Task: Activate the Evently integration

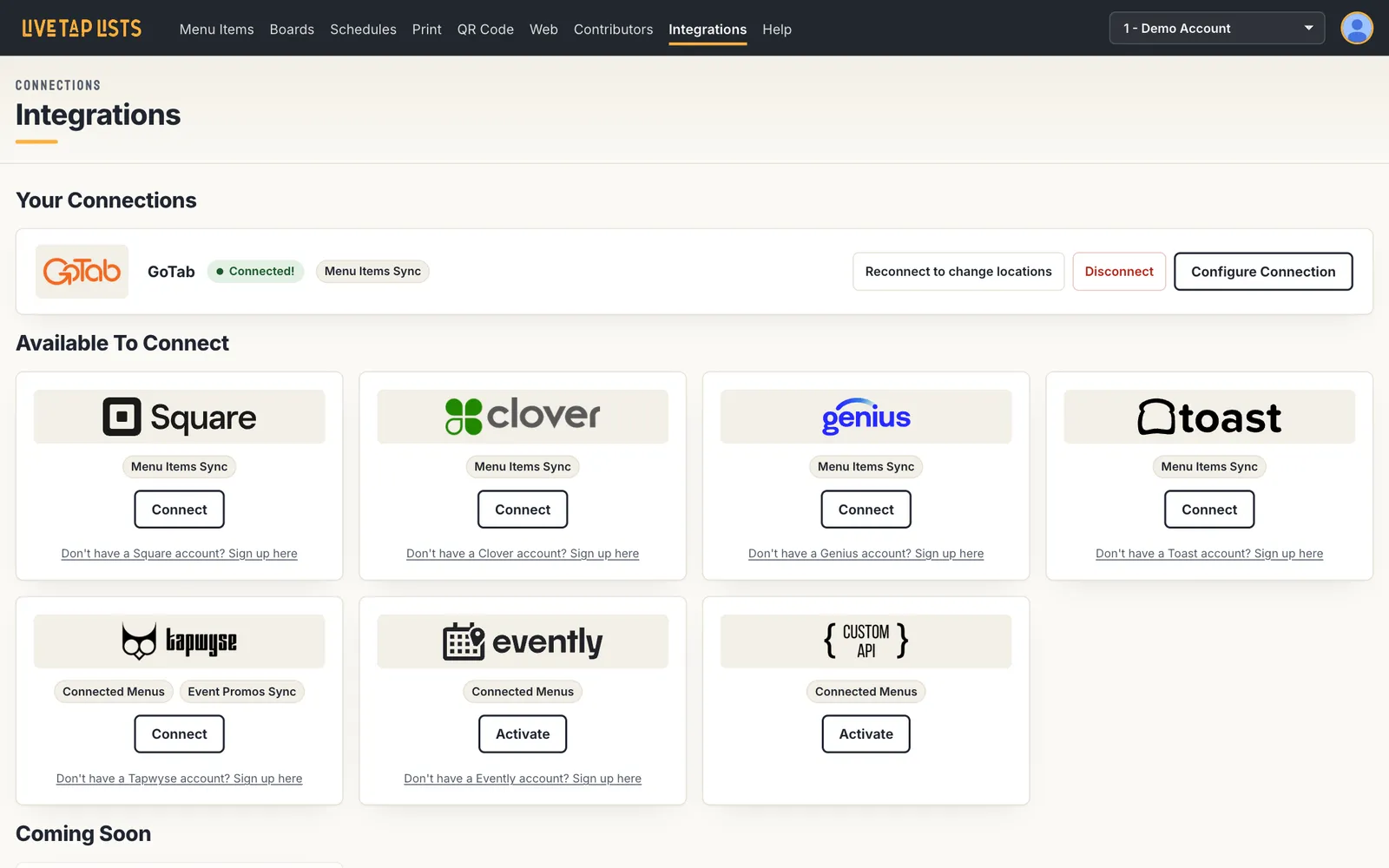Action: pos(523,734)
